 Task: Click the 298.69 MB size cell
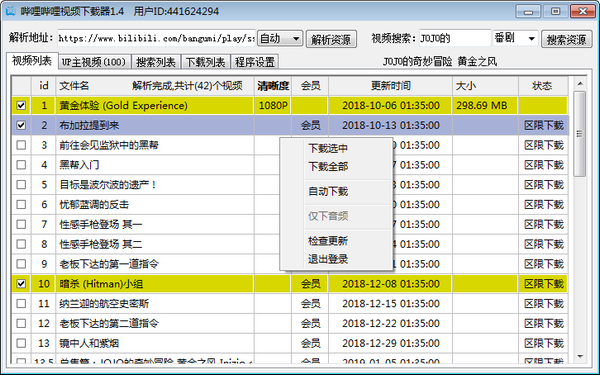[x=486, y=106]
